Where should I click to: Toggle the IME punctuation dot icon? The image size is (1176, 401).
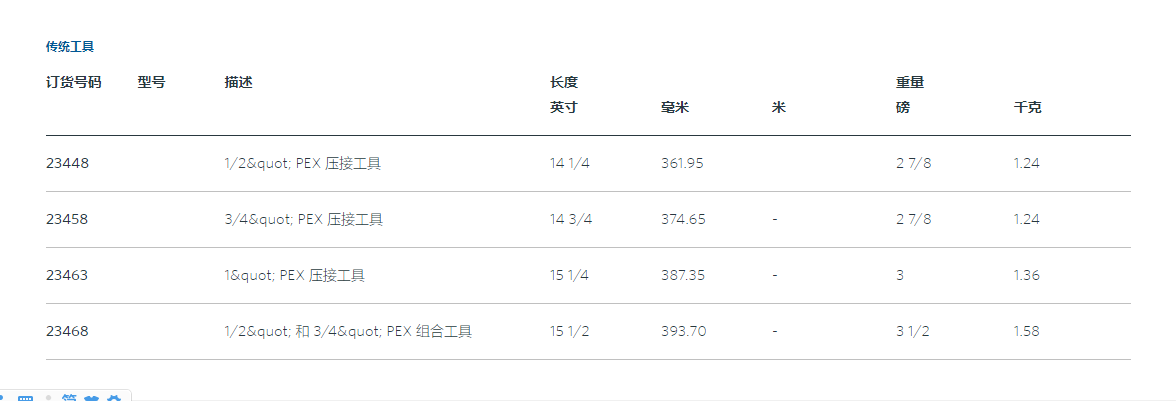(x=48, y=398)
